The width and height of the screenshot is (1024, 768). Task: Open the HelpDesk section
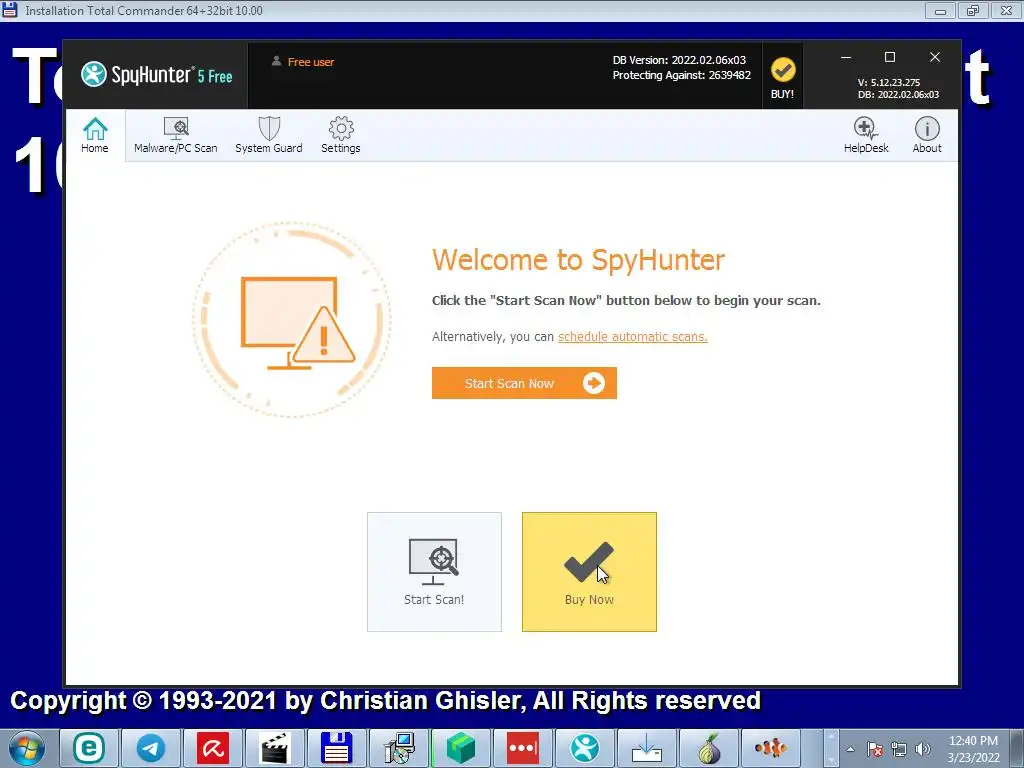pyautogui.click(x=866, y=135)
